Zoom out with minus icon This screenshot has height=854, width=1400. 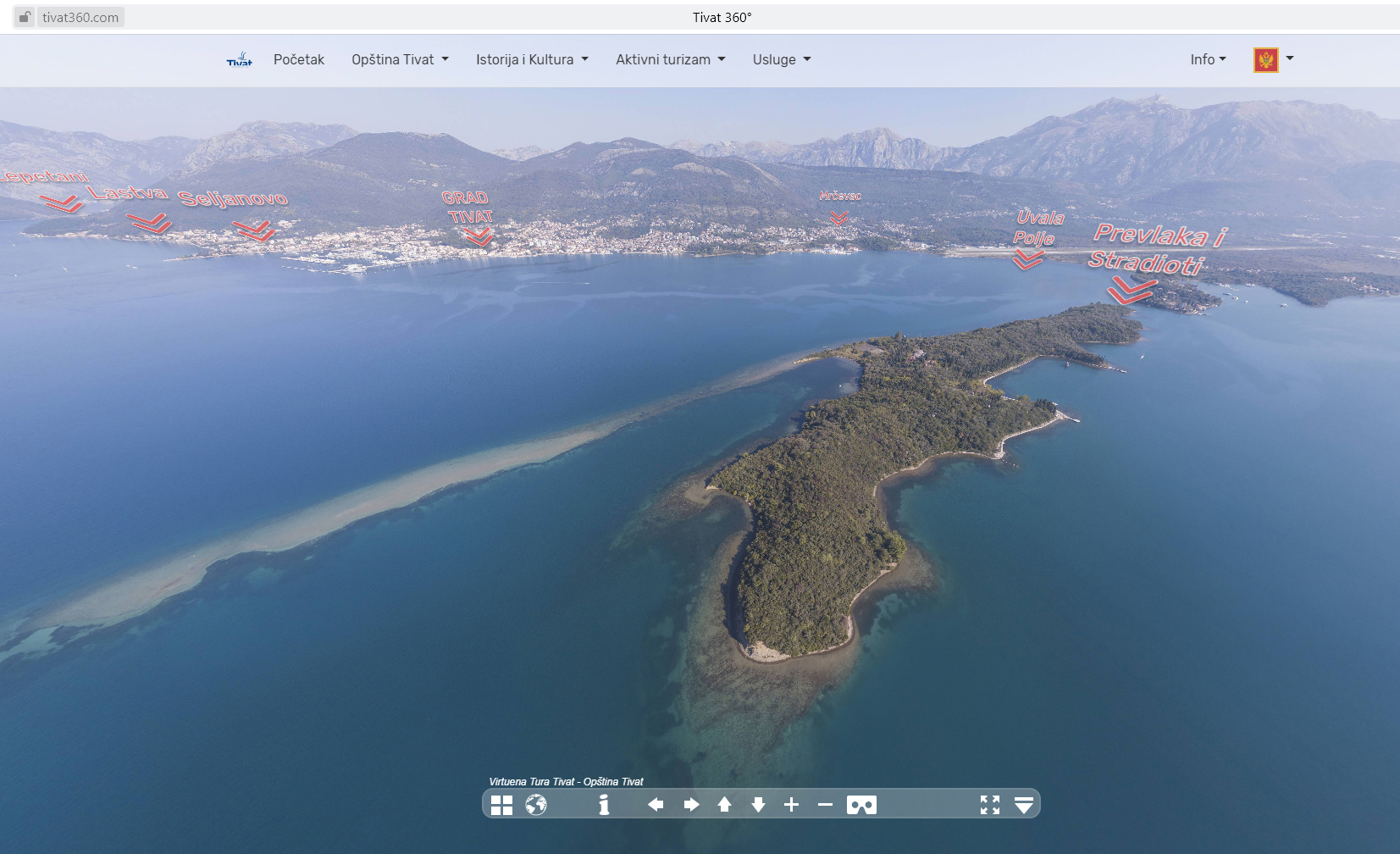click(825, 805)
